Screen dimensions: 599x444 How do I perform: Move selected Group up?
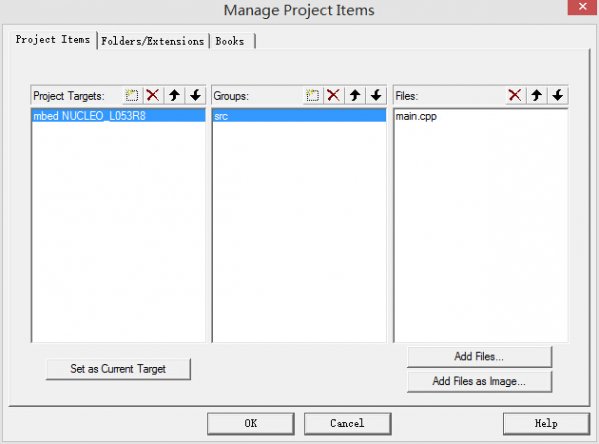point(355,95)
